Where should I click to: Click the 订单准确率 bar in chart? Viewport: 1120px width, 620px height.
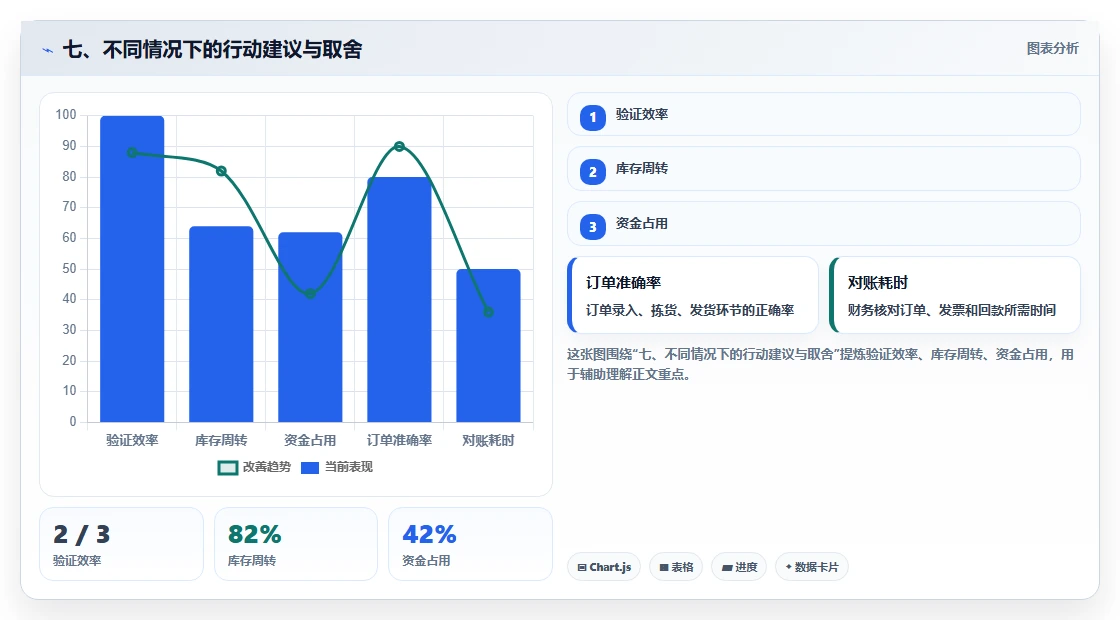(399, 299)
